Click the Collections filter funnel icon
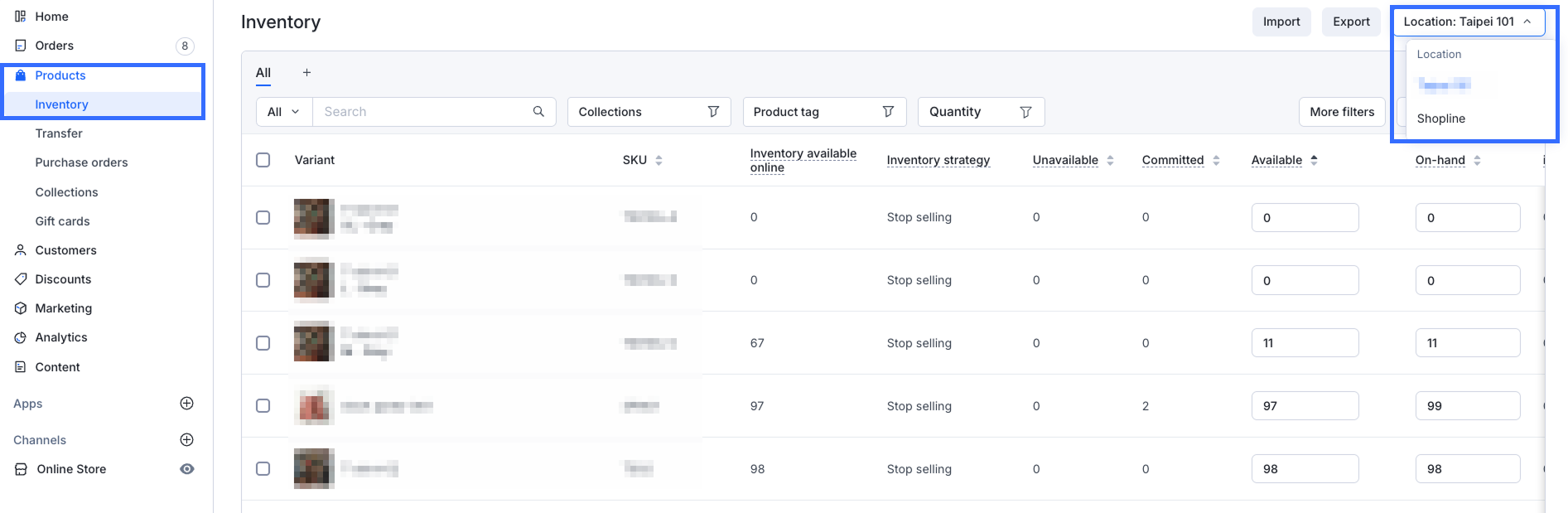Viewport: 1568px width, 513px height. tap(713, 112)
